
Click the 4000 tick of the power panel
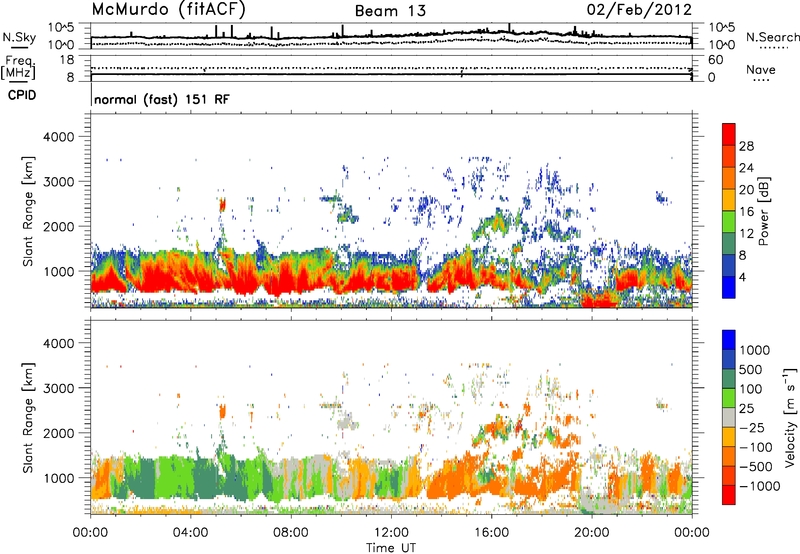(59, 137)
